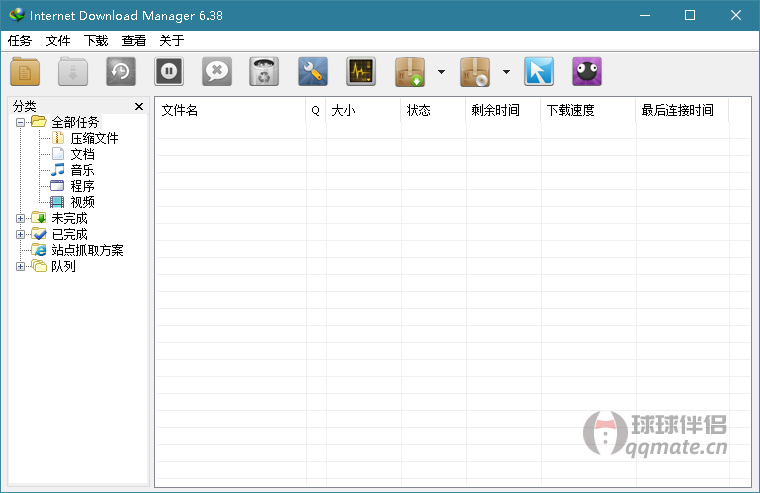Click the pause-symbol toolbar icon
Image resolution: width=760 pixels, height=493 pixels.
169,72
